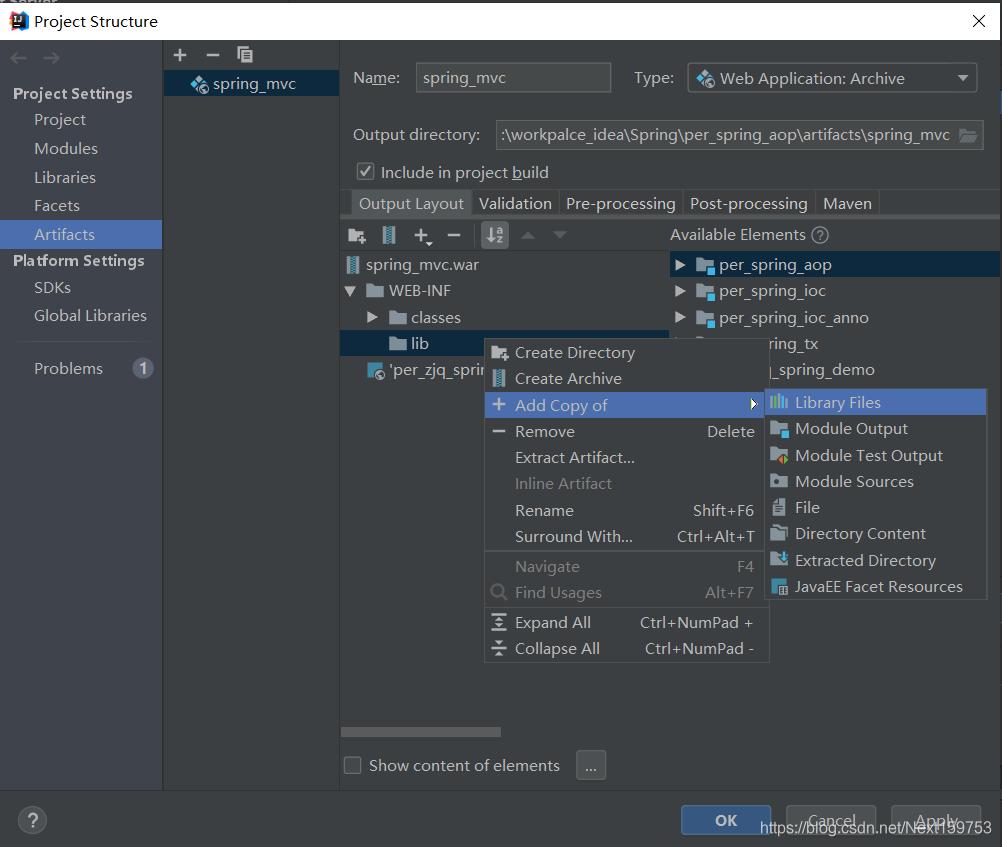Toggle sort elements by names and types
The width and height of the screenshot is (1002, 847).
pos(495,235)
